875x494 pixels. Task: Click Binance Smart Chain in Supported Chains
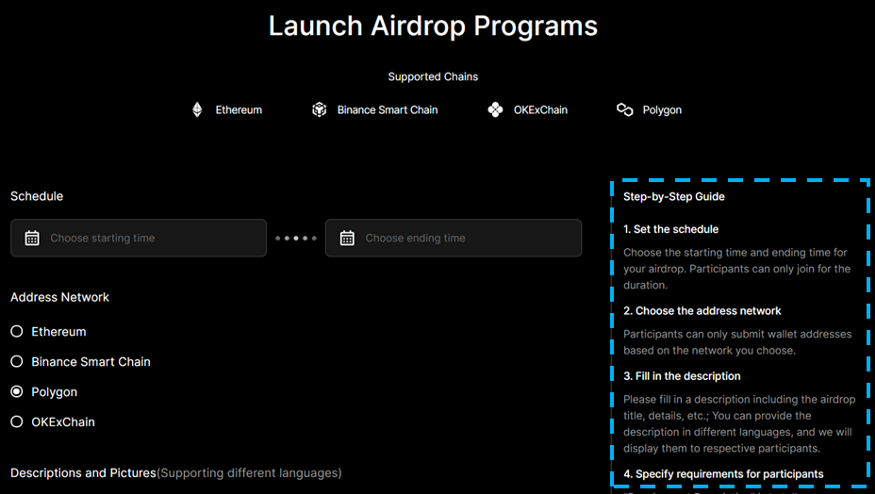tap(387, 110)
